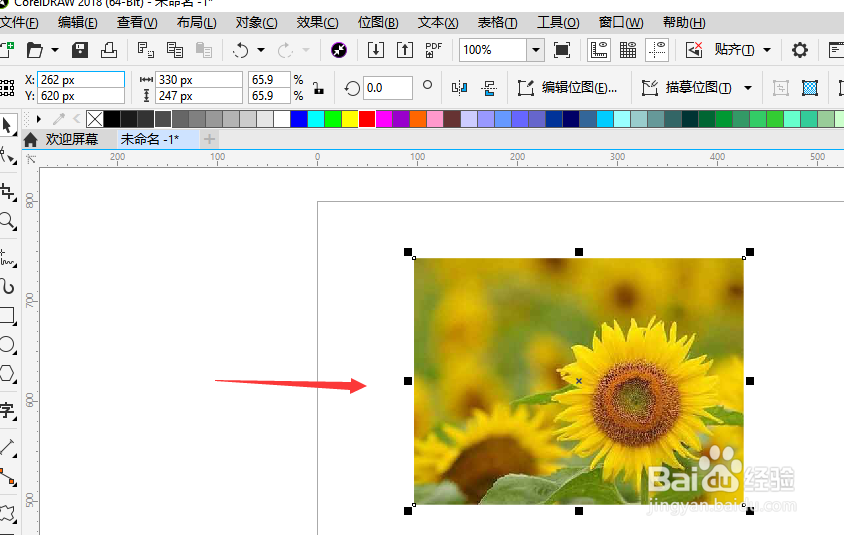Viewport: 844px width, 535px height.
Task: Select the Text tool 字
Action: [x=8, y=411]
